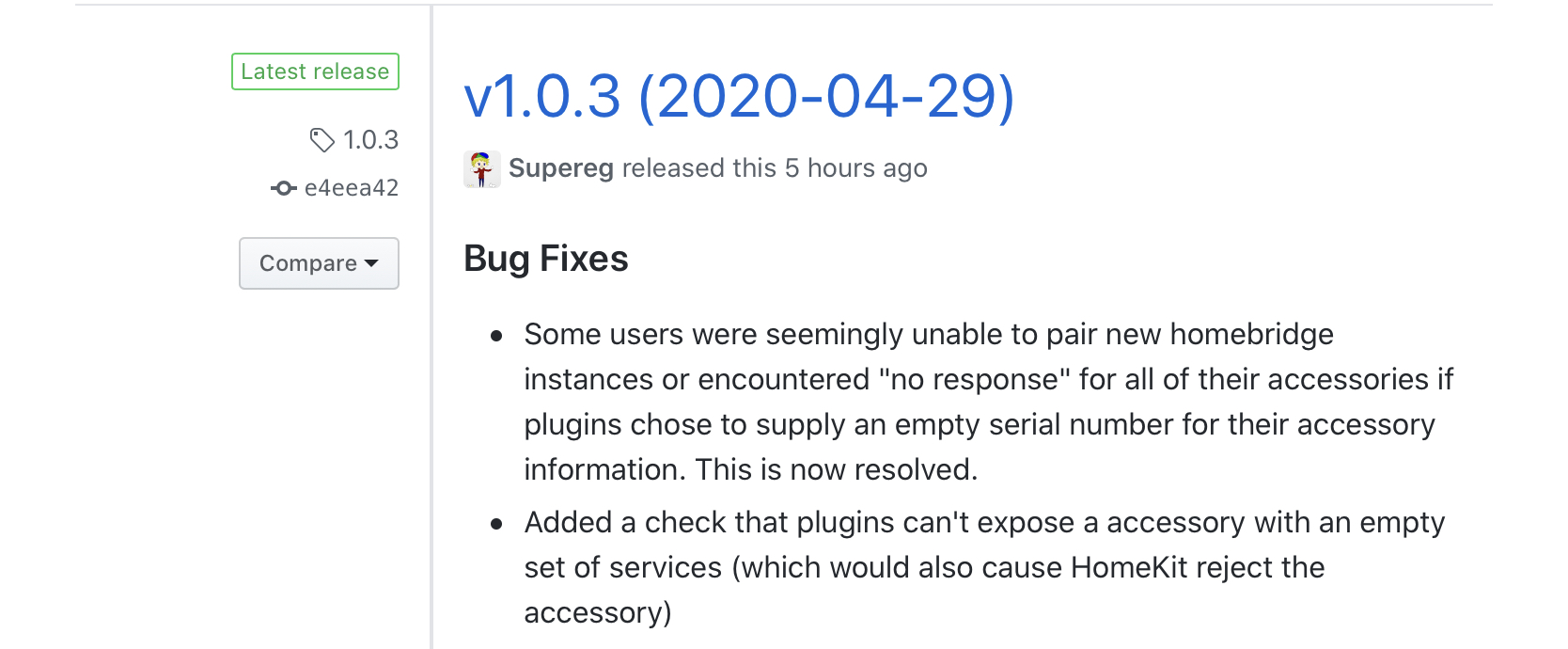Open the 1.0.3 tag link
Viewport: 1568px width, 649px height.
(370, 140)
